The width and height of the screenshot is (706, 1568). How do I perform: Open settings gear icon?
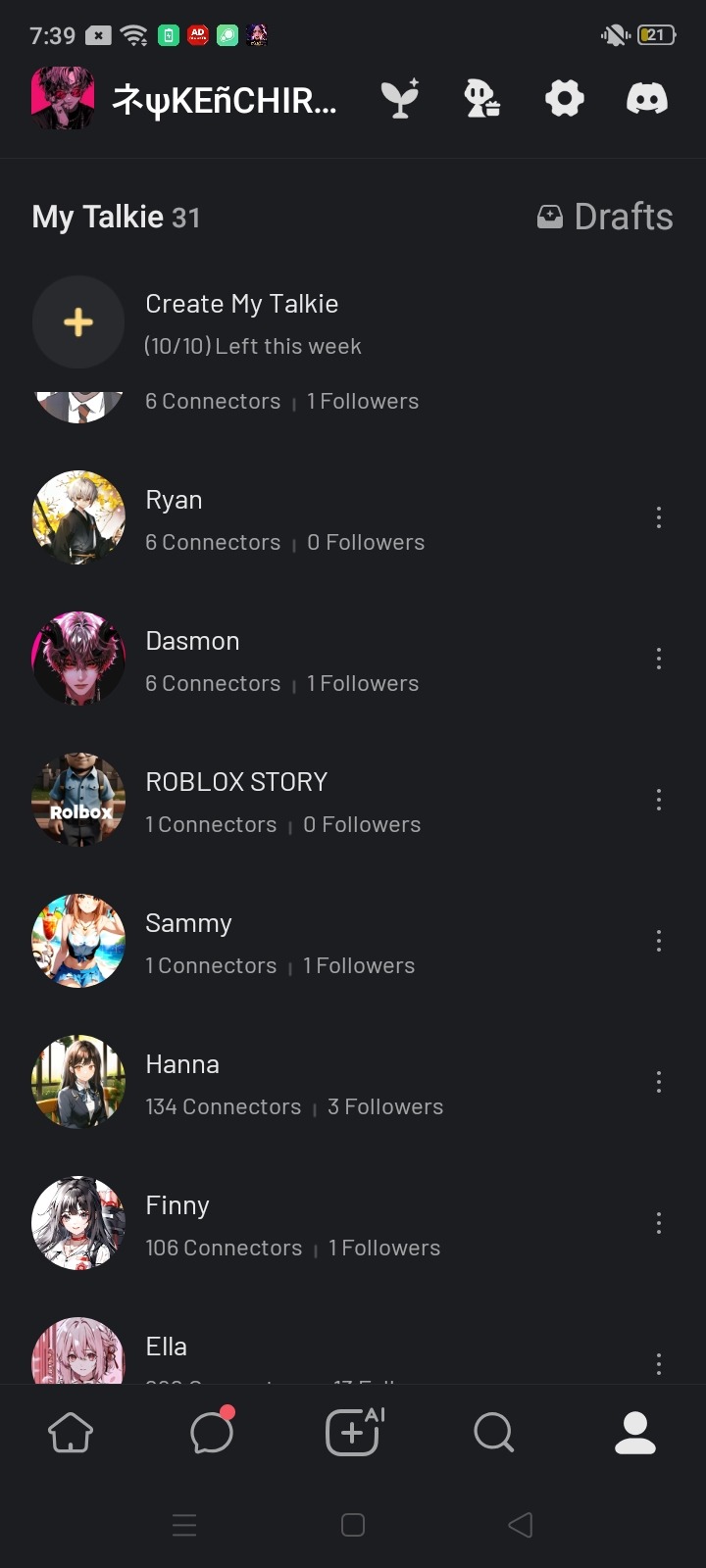tap(565, 98)
